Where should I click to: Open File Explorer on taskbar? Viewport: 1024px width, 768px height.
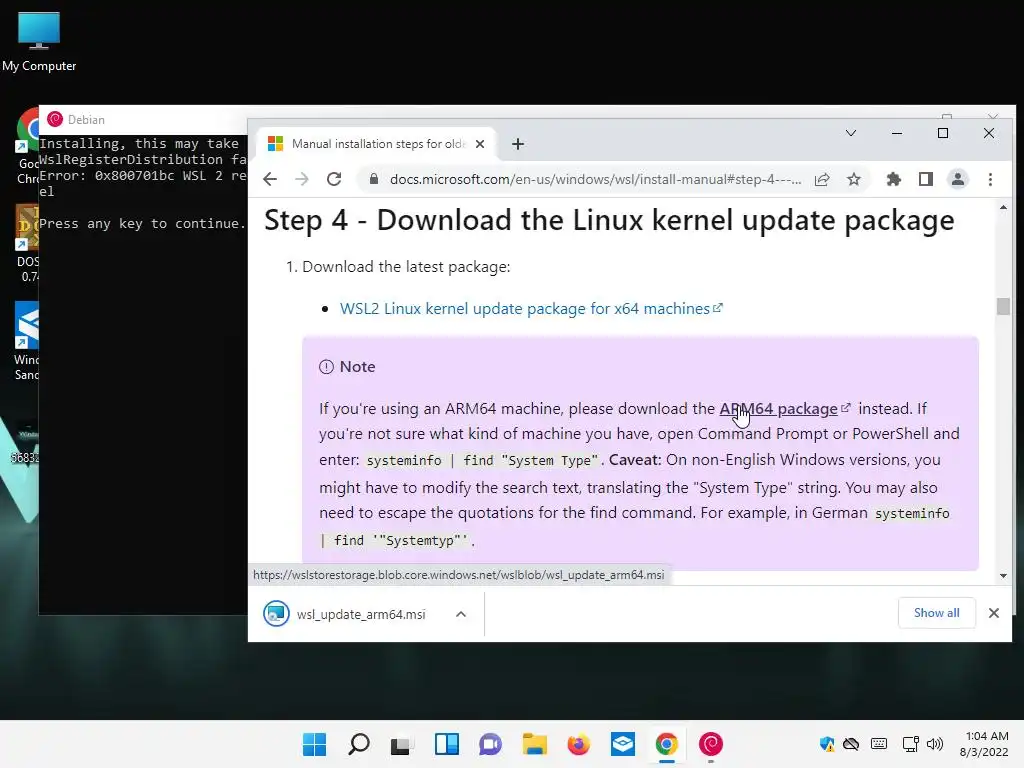[x=534, y=744]
